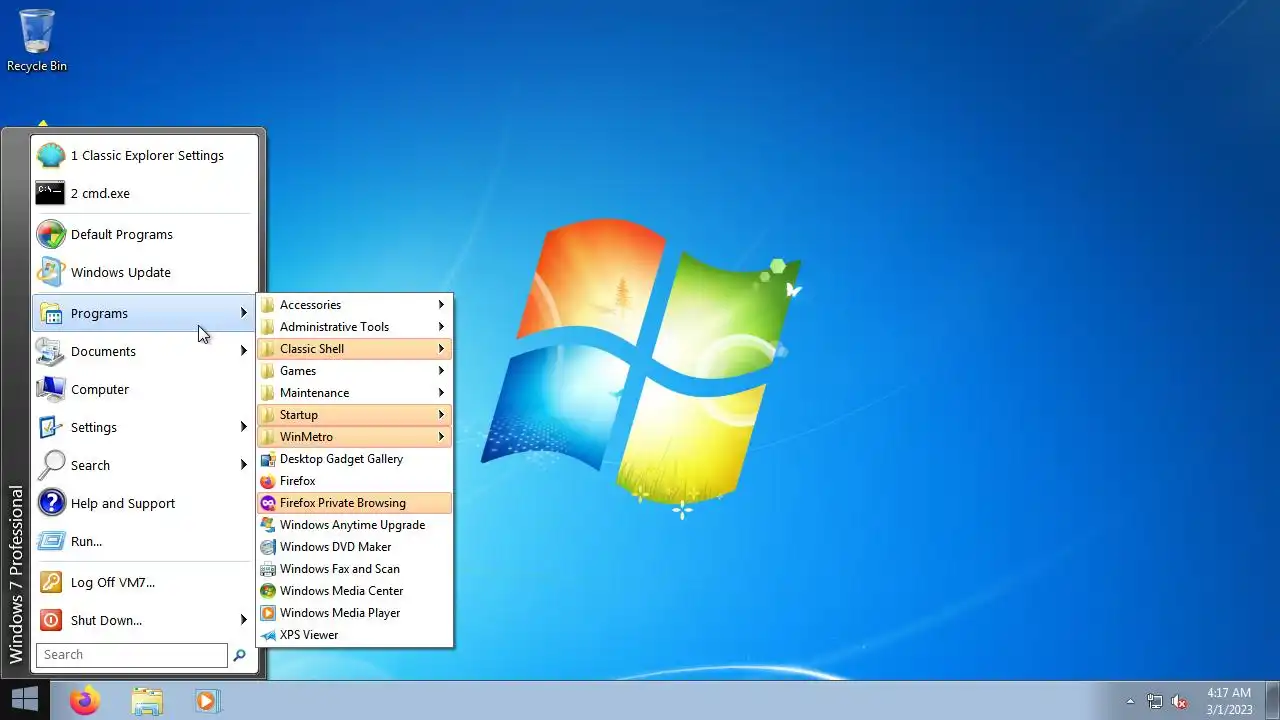Open the Programs menu entry
This screenshot has height=720, width=1280.
pyautogui.click(x=142, y=313)
